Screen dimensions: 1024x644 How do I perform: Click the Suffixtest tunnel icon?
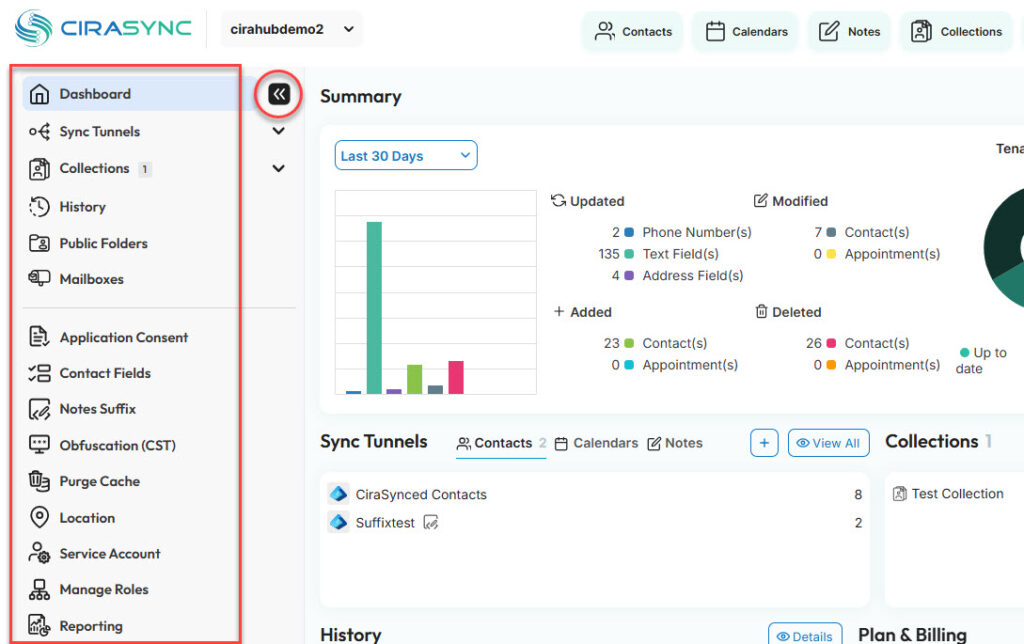[x=338, y=522]
